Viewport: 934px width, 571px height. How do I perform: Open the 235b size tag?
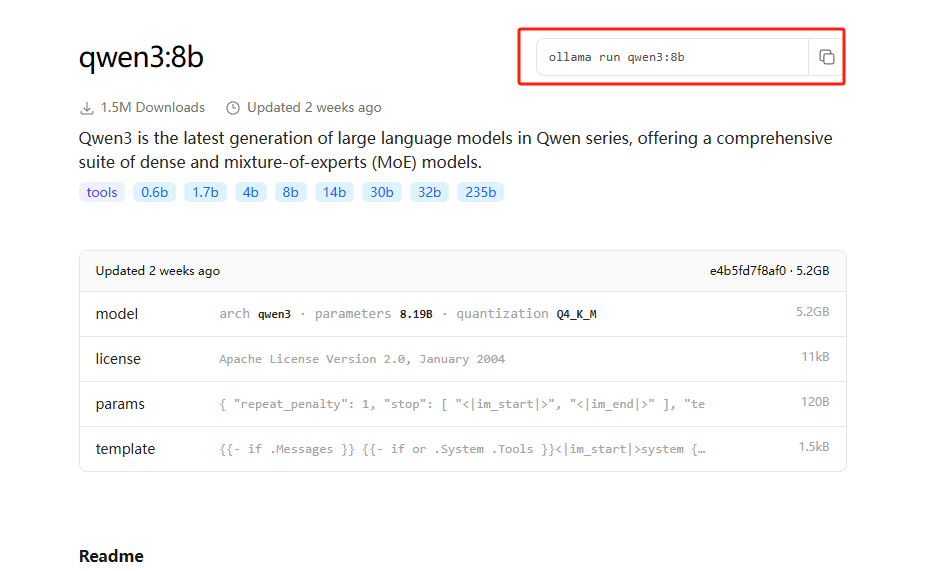[480, 192]
